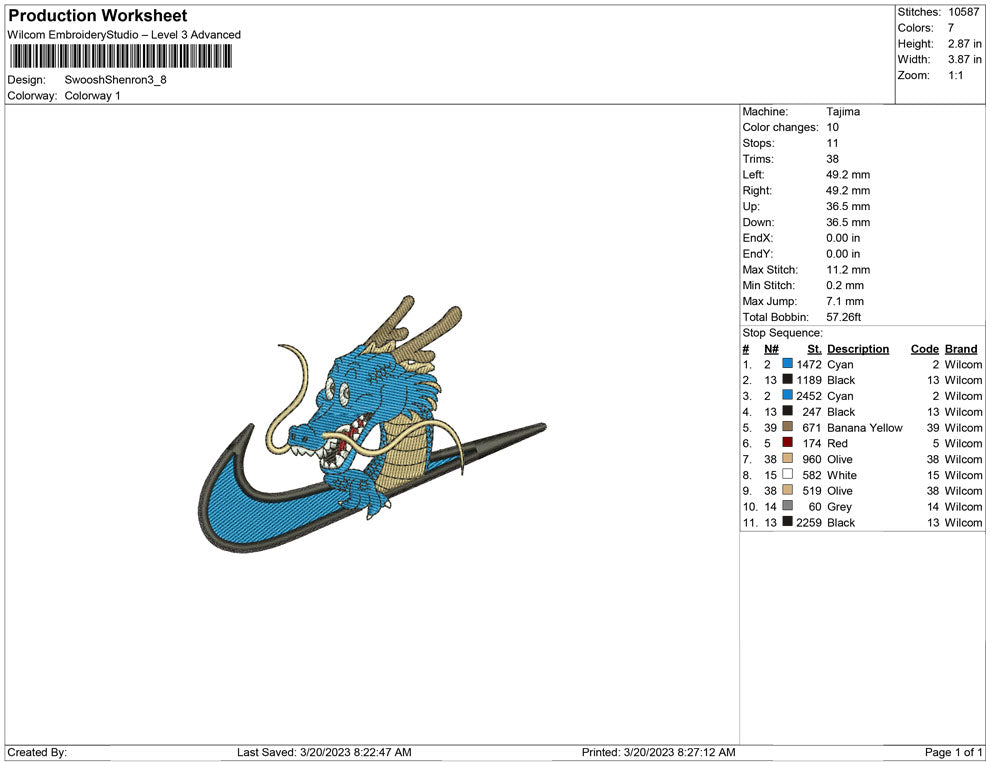Click the olive swatch in stop row 9
The width and height of the screenshot is (990, 762).
787,490
